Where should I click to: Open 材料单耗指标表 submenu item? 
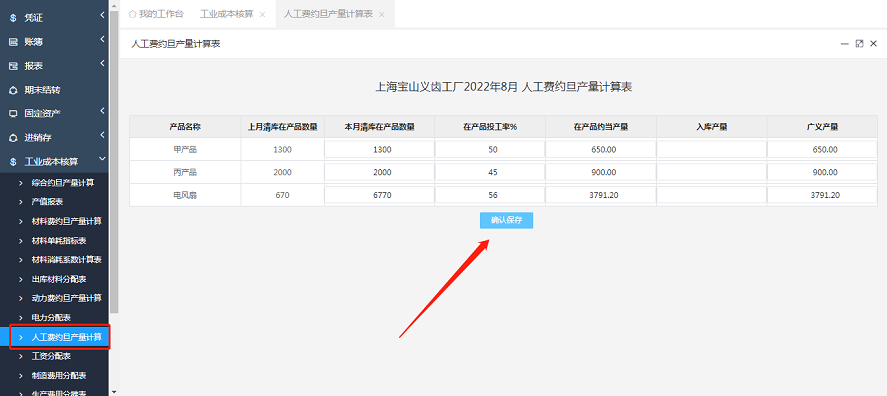point(59,241)
